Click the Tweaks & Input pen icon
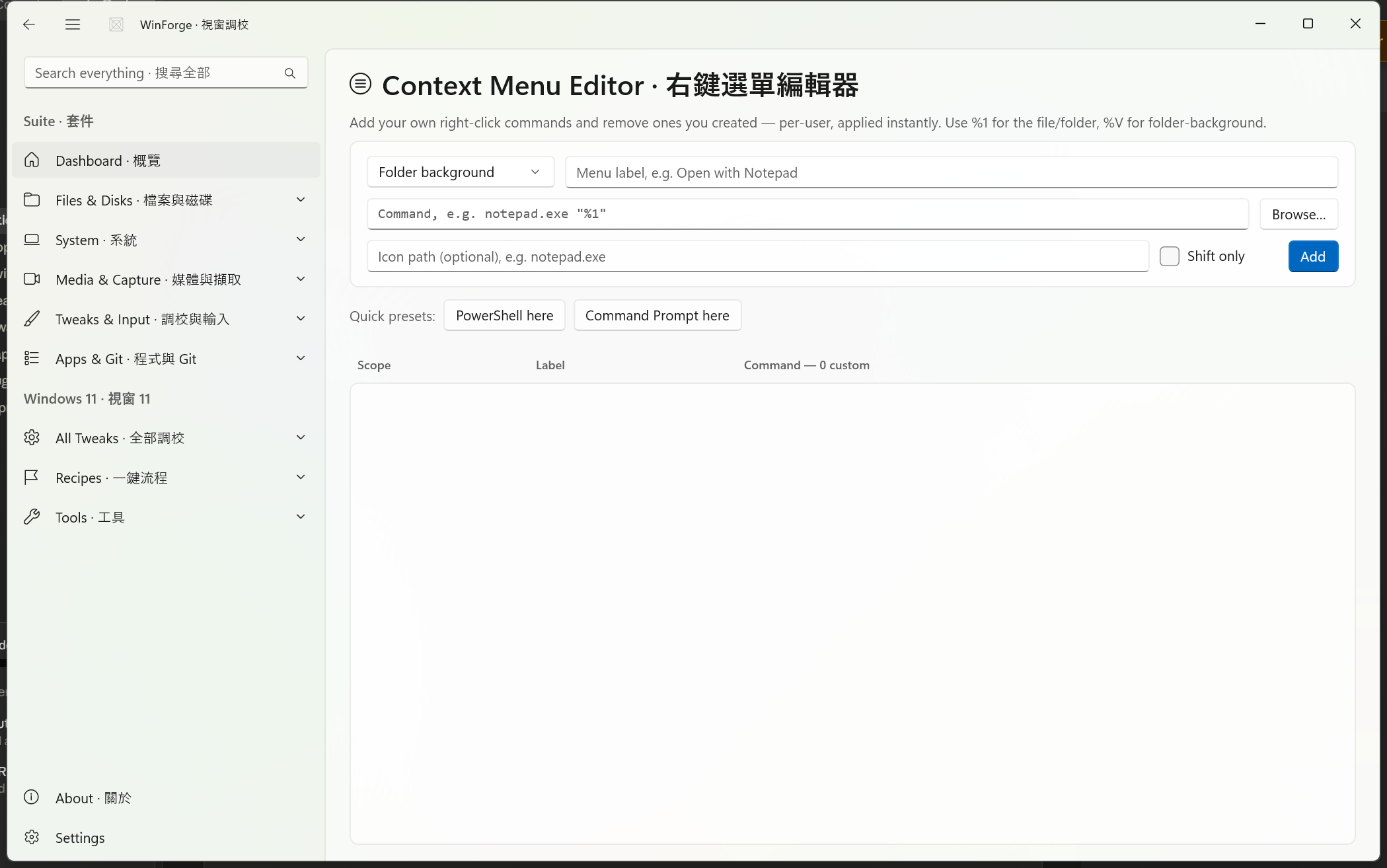 (x=32, y=318)
